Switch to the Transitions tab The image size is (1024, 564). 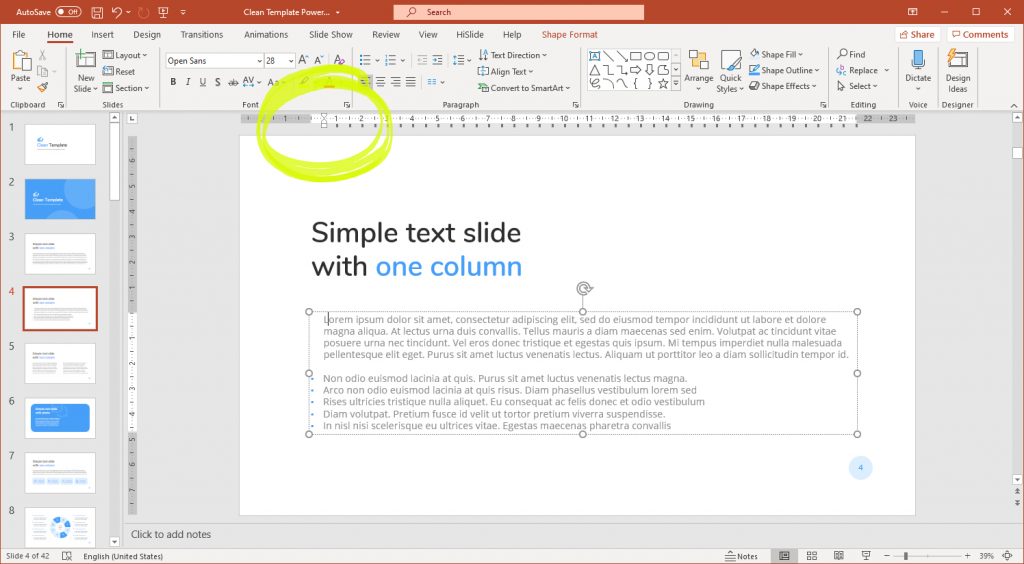[202, 35]
